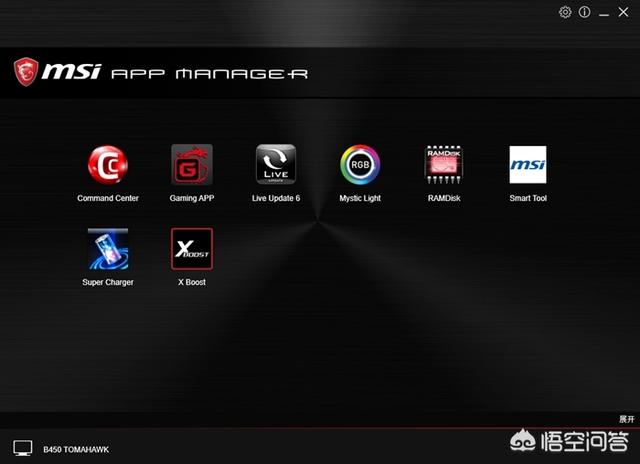Open the X Boost icon
Screen dimensions: 640x464
pyautogui.click(x=192, y=249)
